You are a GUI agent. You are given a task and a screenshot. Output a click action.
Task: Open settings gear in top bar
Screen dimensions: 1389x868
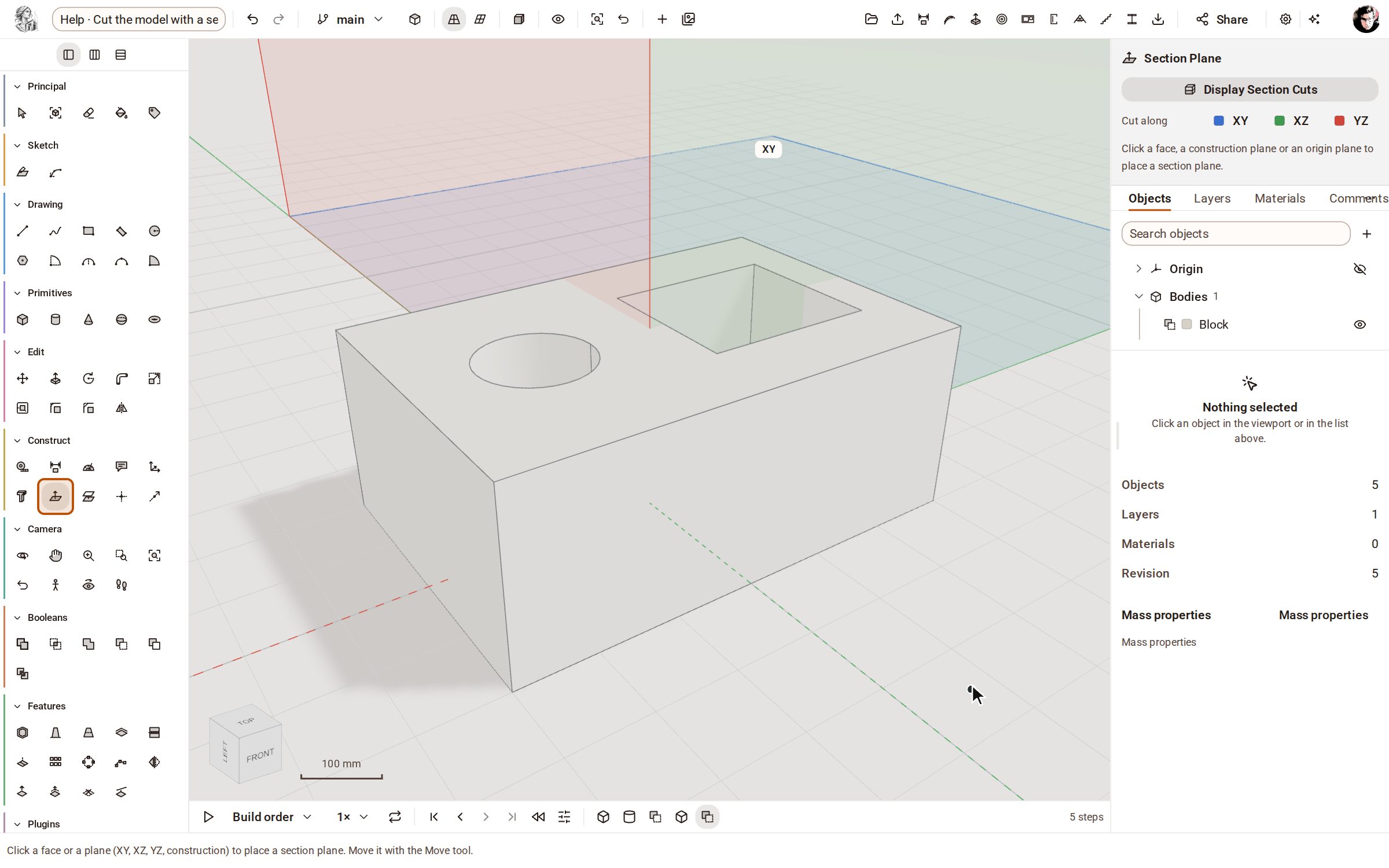(1285, 19)
